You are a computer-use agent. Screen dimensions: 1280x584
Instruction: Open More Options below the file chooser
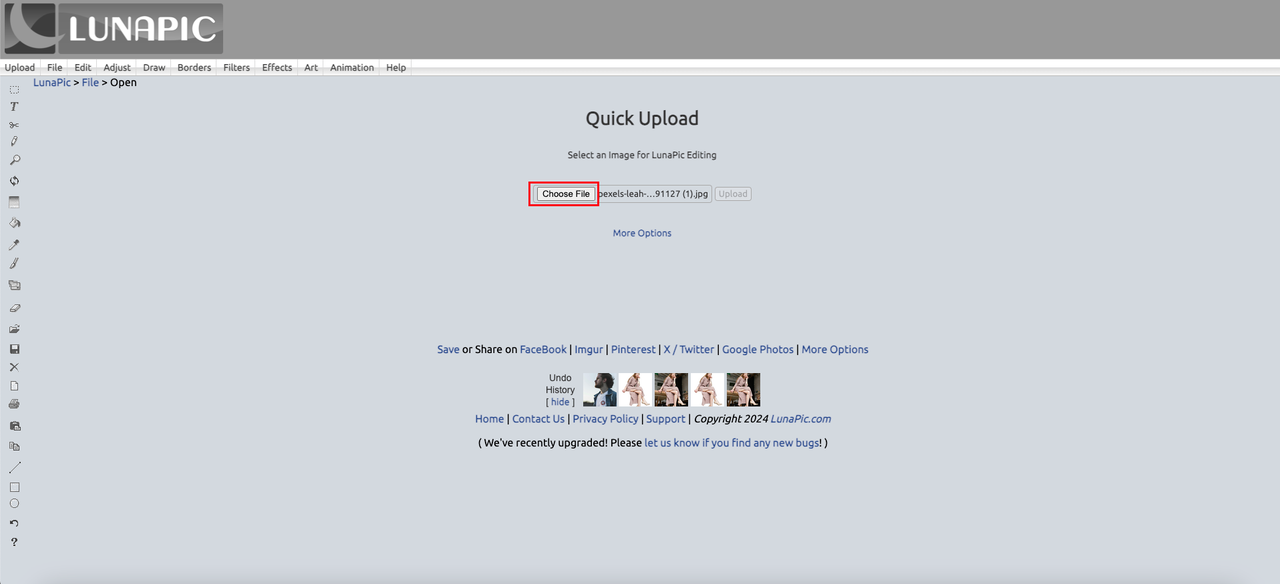coord(642,233)
